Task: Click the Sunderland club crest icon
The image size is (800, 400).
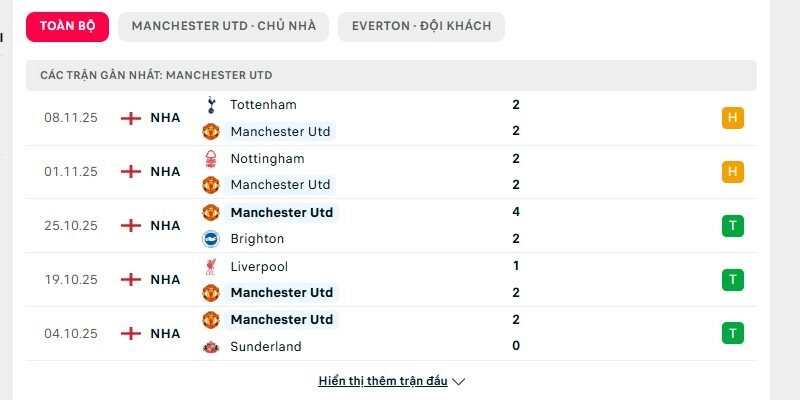Action: [210, 347]
